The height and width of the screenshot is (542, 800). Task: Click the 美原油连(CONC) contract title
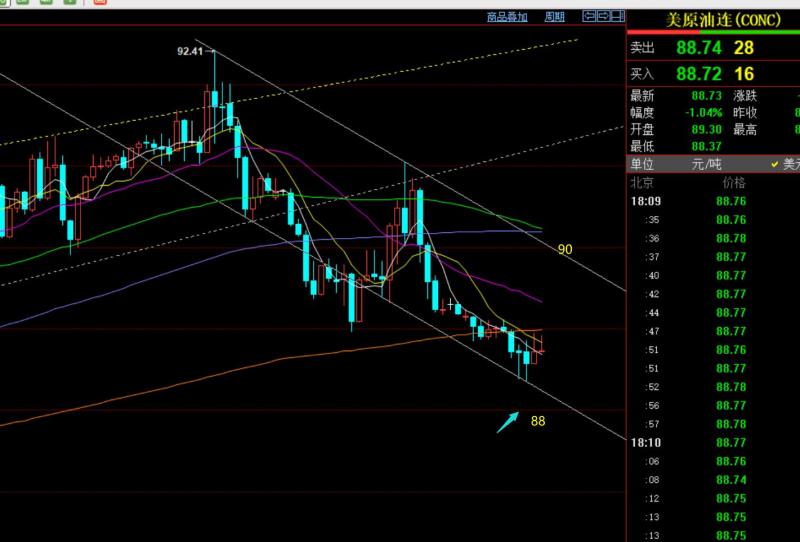[723, 20]
